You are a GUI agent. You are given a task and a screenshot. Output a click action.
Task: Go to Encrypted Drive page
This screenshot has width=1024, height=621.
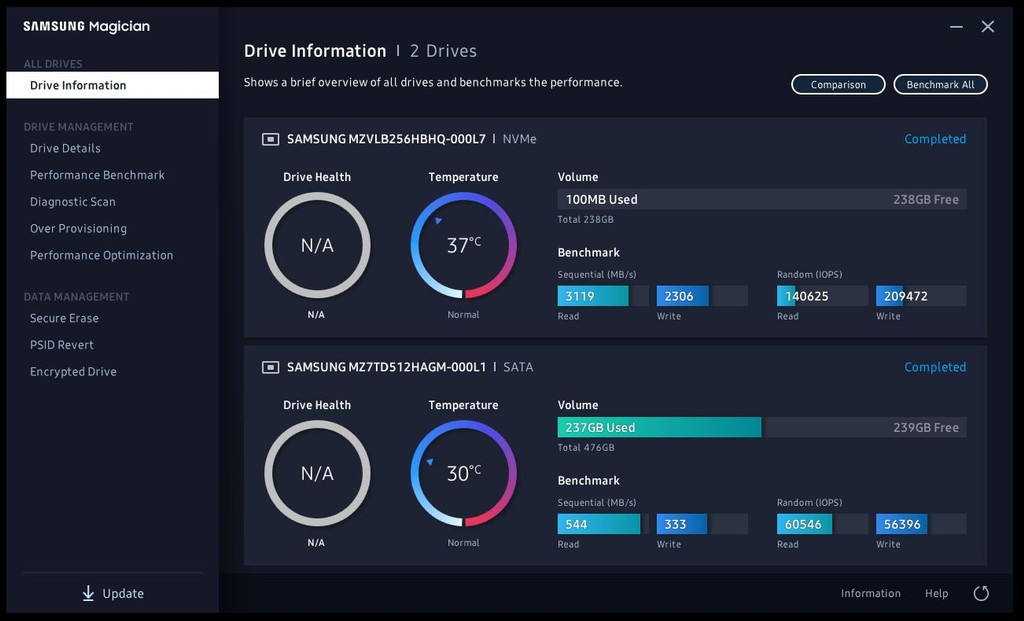73,372
